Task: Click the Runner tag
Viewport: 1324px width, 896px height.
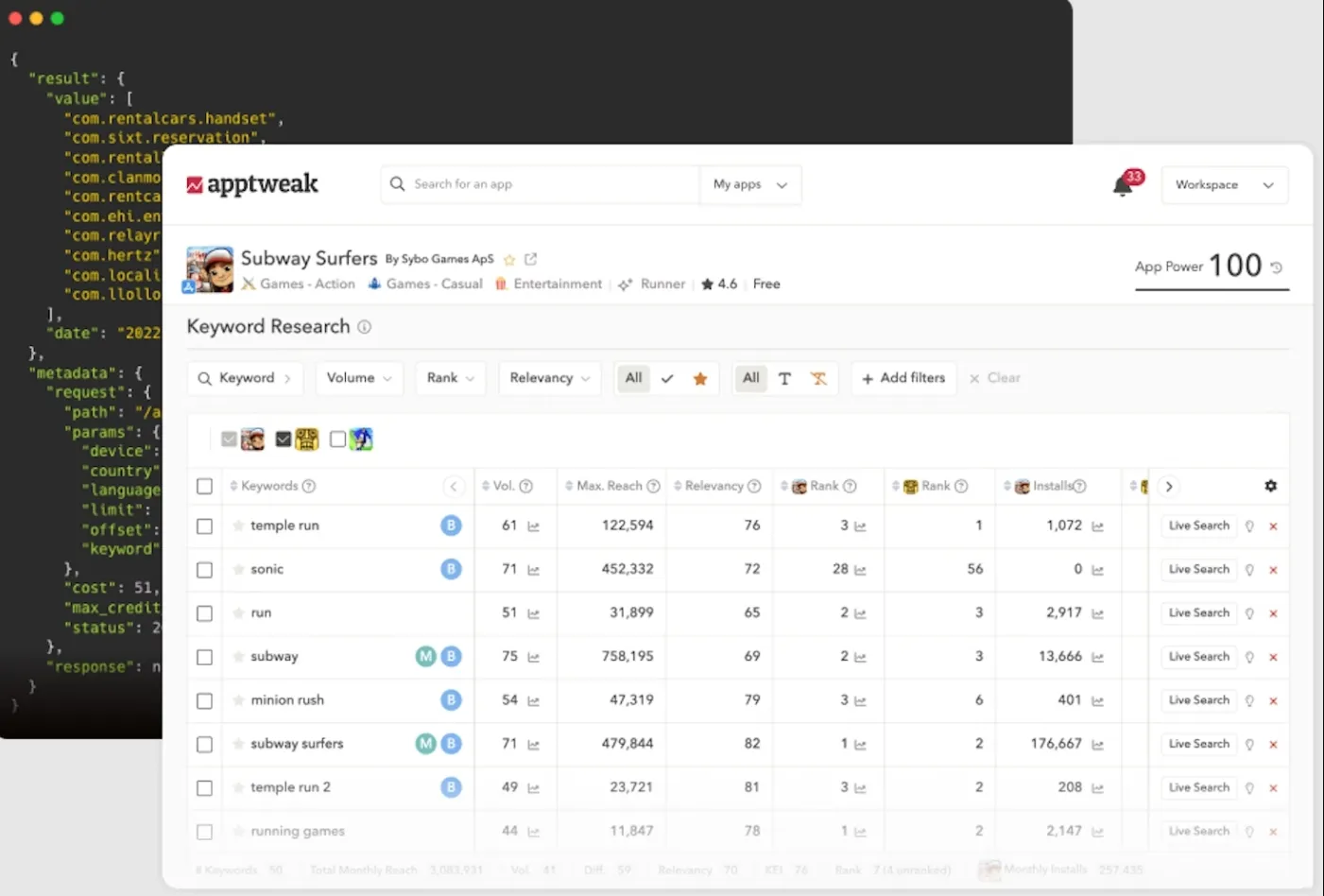Action: pyautogui.click(x=652, y=284)
